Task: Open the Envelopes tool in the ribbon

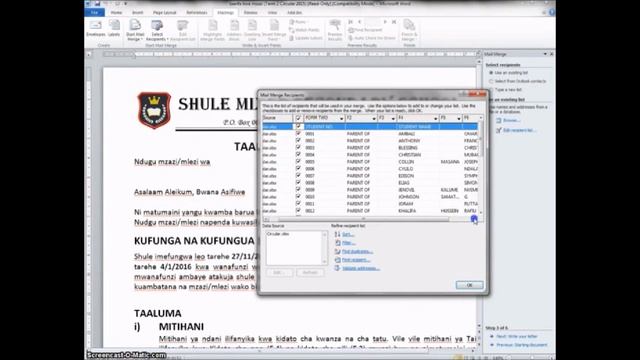Action: tap(96, 29)
